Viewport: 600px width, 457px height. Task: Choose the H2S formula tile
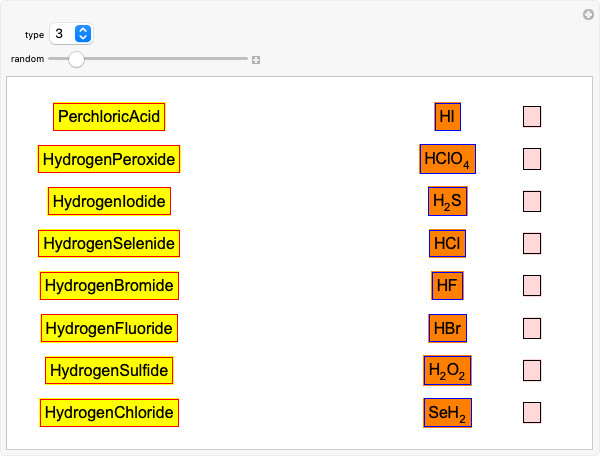tap(447, 201)
